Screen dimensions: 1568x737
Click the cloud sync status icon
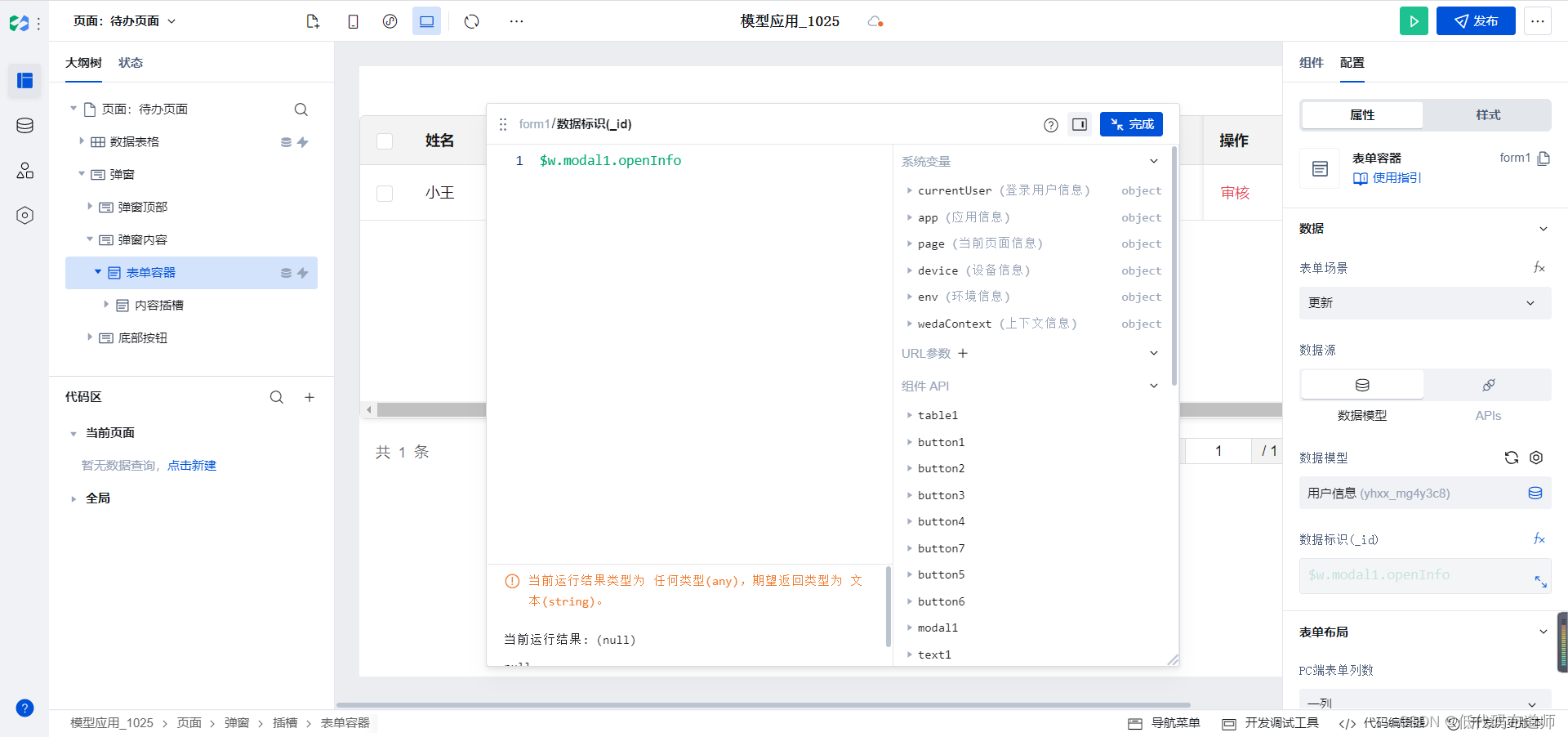[x=875, y=21]
